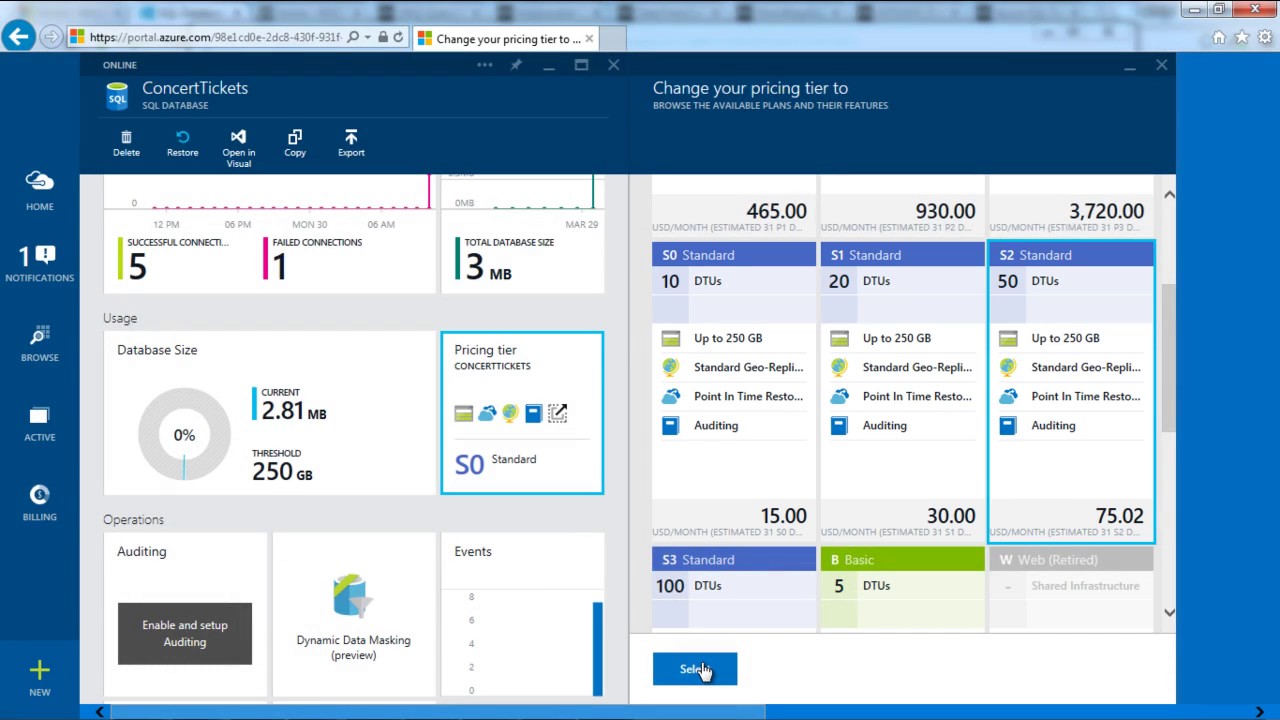Open the Events chart tile

[x=522, y=615]
